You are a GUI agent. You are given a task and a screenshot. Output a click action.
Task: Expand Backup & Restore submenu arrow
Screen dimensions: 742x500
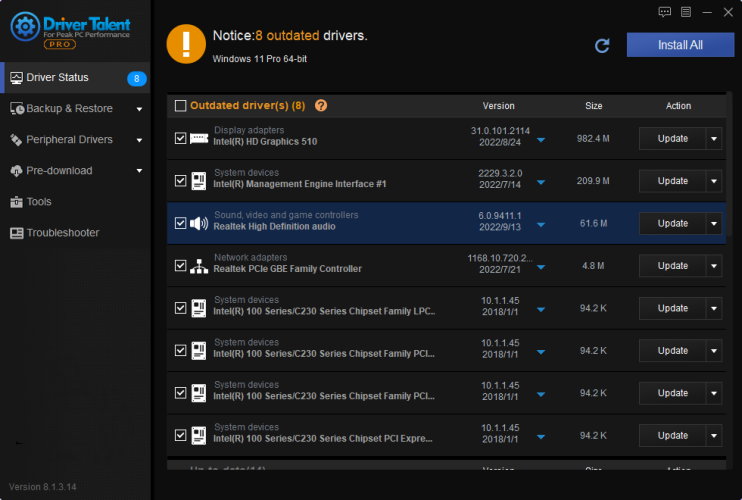pos(139,109)
